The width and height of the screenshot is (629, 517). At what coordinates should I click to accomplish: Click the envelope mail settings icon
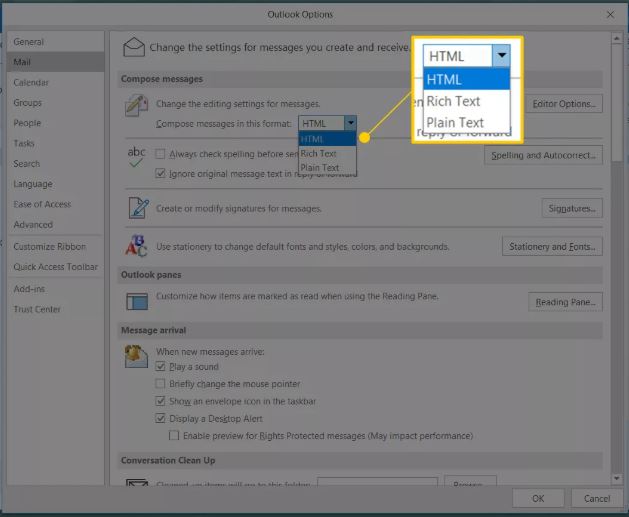coord(134,47)
